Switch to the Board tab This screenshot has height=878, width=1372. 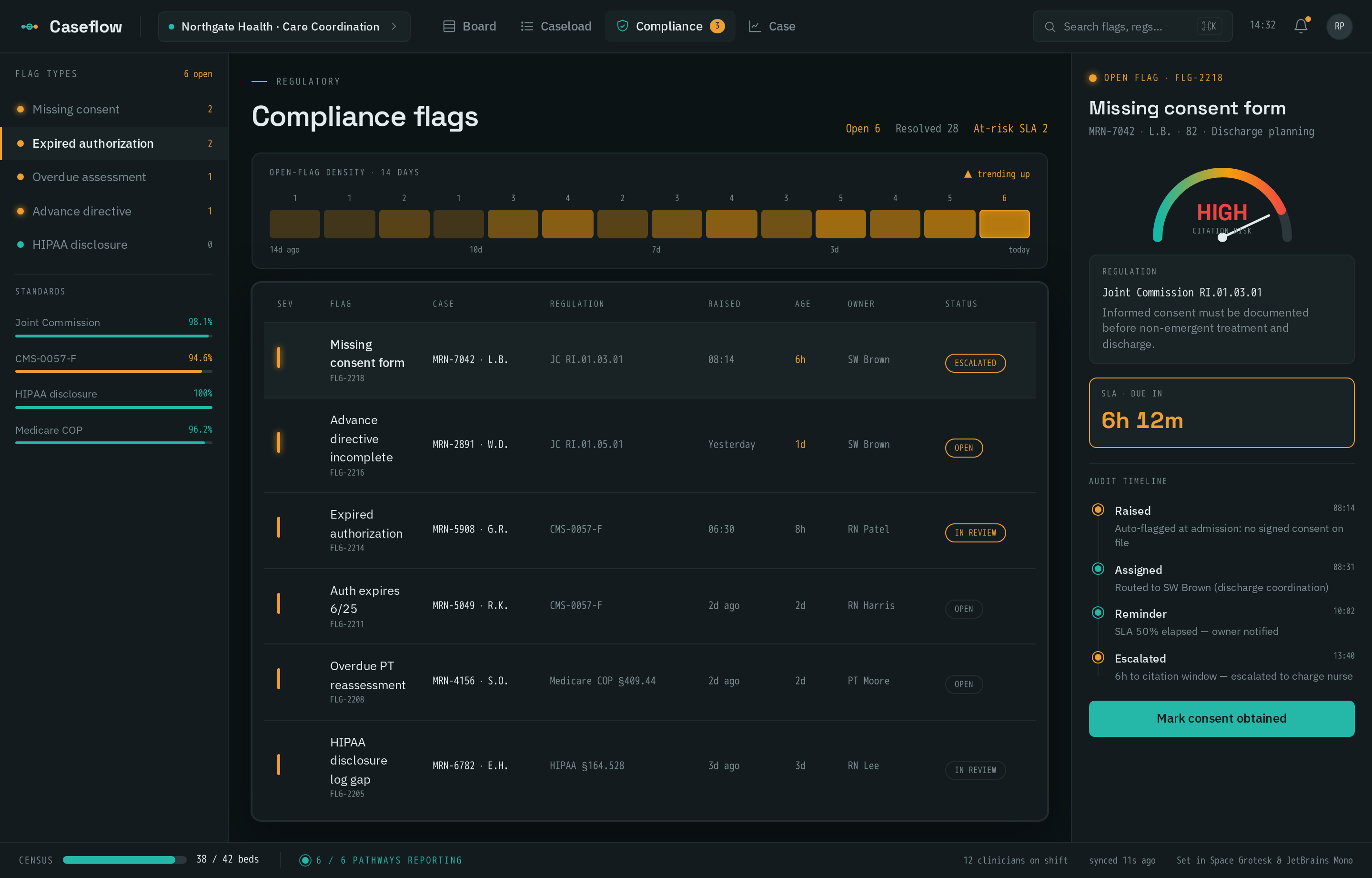click(x=470, y=26)
